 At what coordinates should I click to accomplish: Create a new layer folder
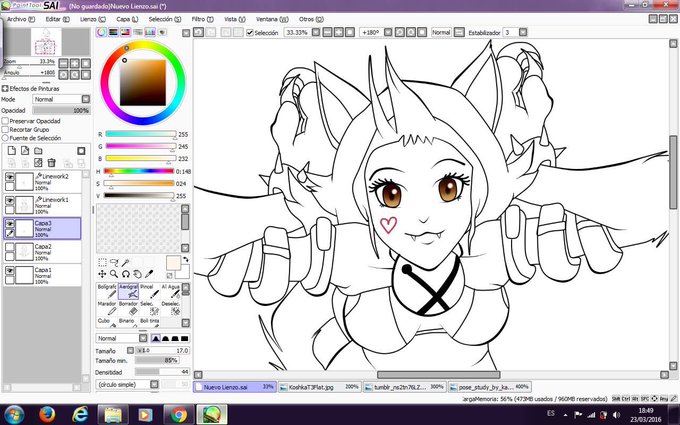[x=38, y=150]
